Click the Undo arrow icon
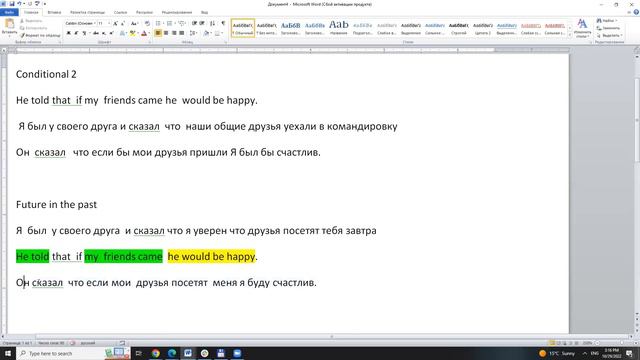The image size is (640, 360). point(19,4)
